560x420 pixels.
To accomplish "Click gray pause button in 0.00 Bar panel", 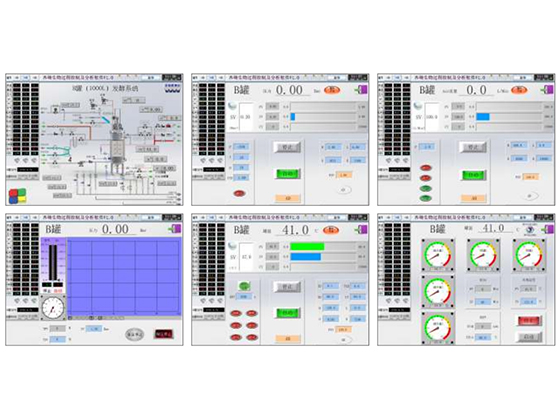I will [287, 147].
